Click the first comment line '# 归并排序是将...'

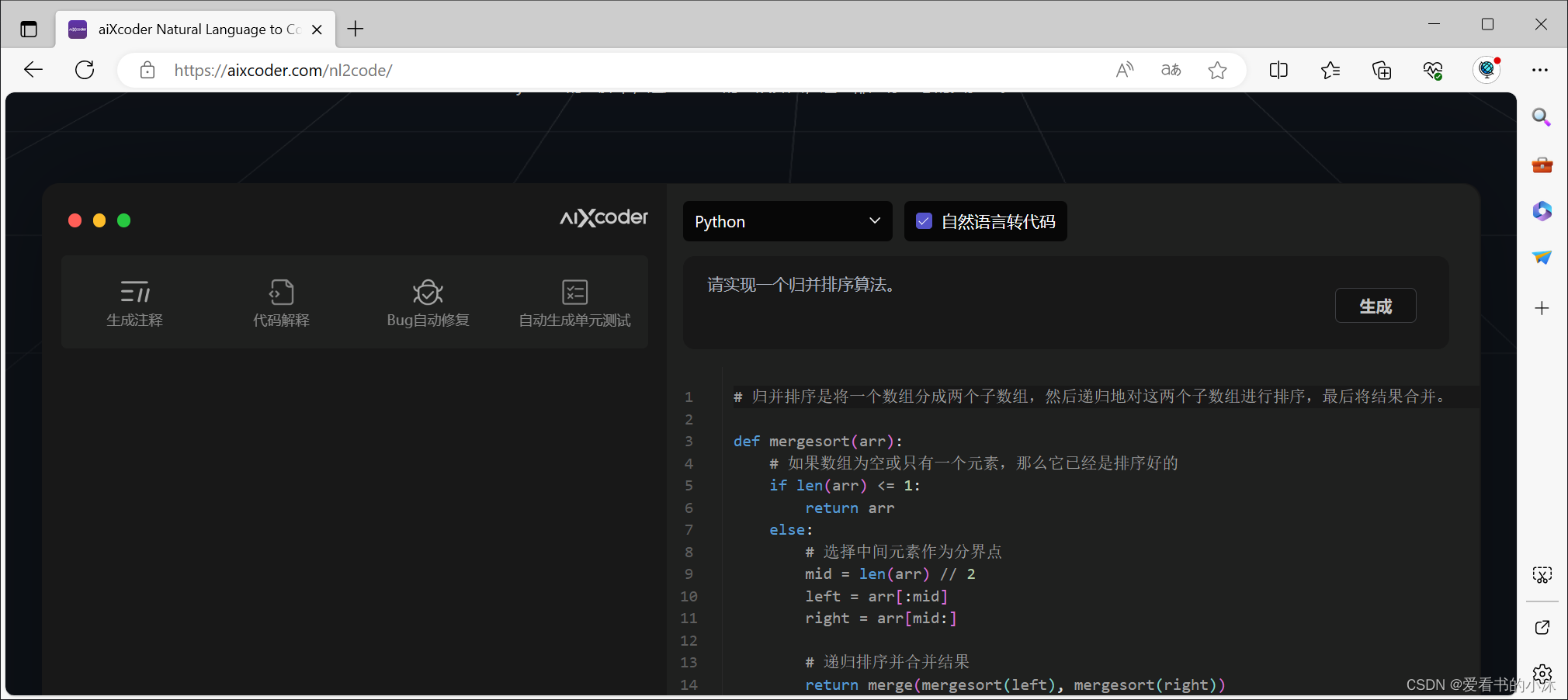1091,397
